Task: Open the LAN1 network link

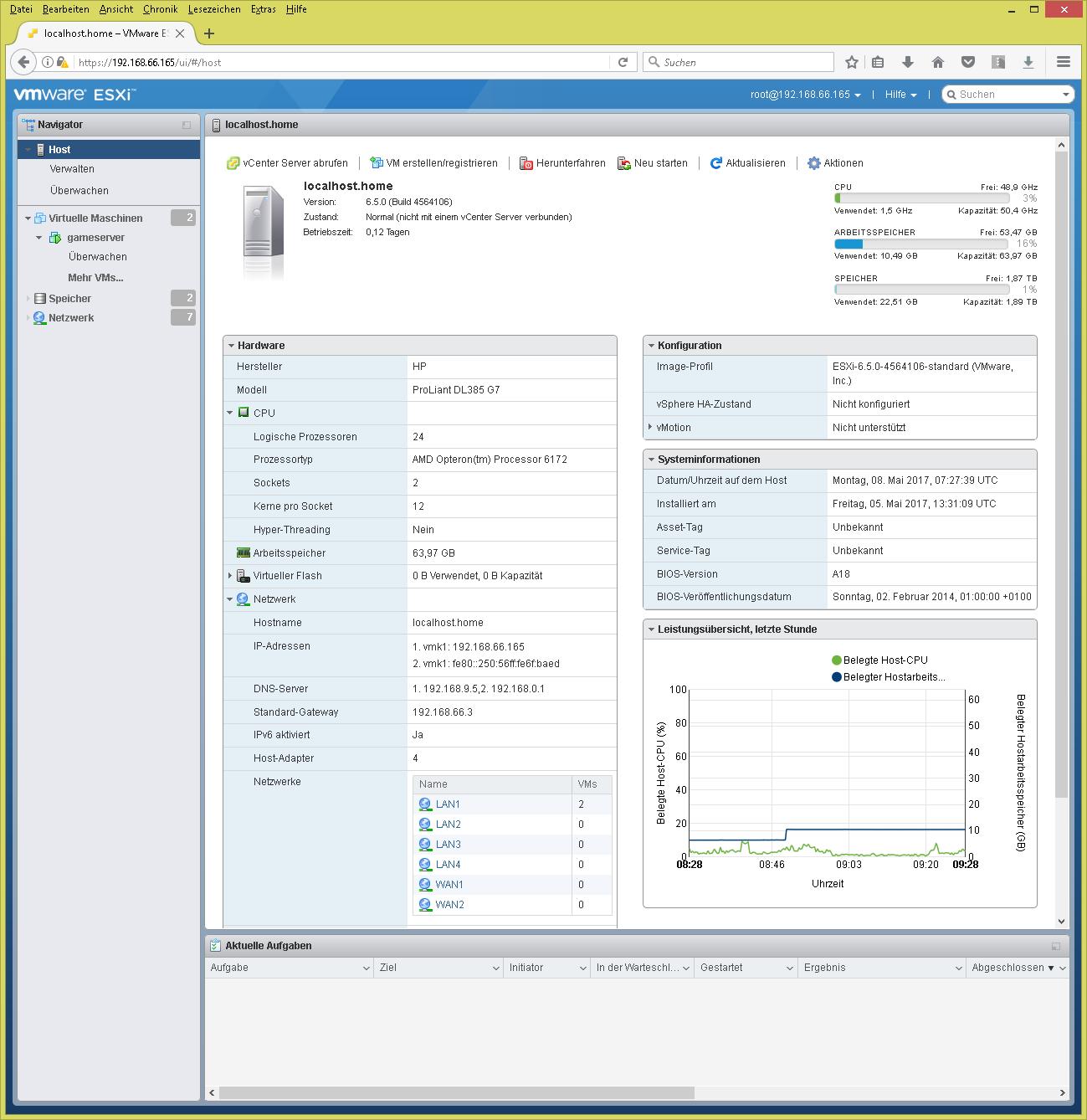Action: point(448,804)
